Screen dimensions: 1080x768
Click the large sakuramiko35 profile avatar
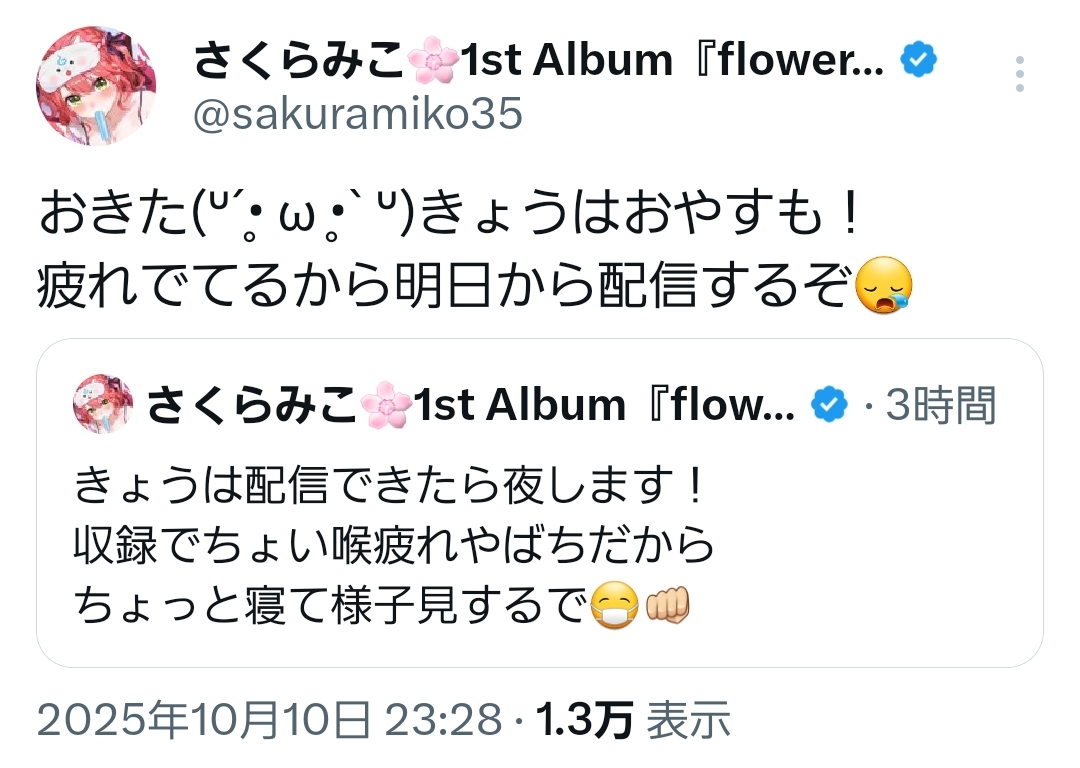(x=96, y=86)
